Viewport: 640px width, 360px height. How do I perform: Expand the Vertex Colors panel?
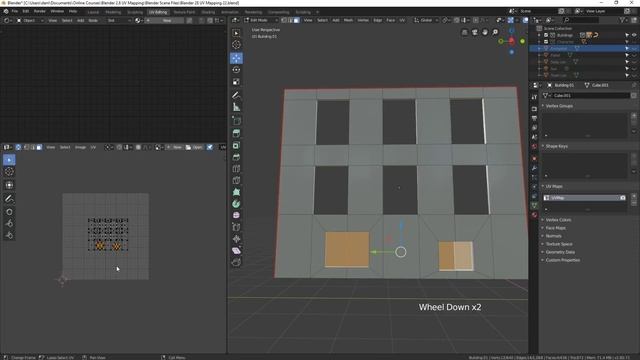tap(558, 220)
